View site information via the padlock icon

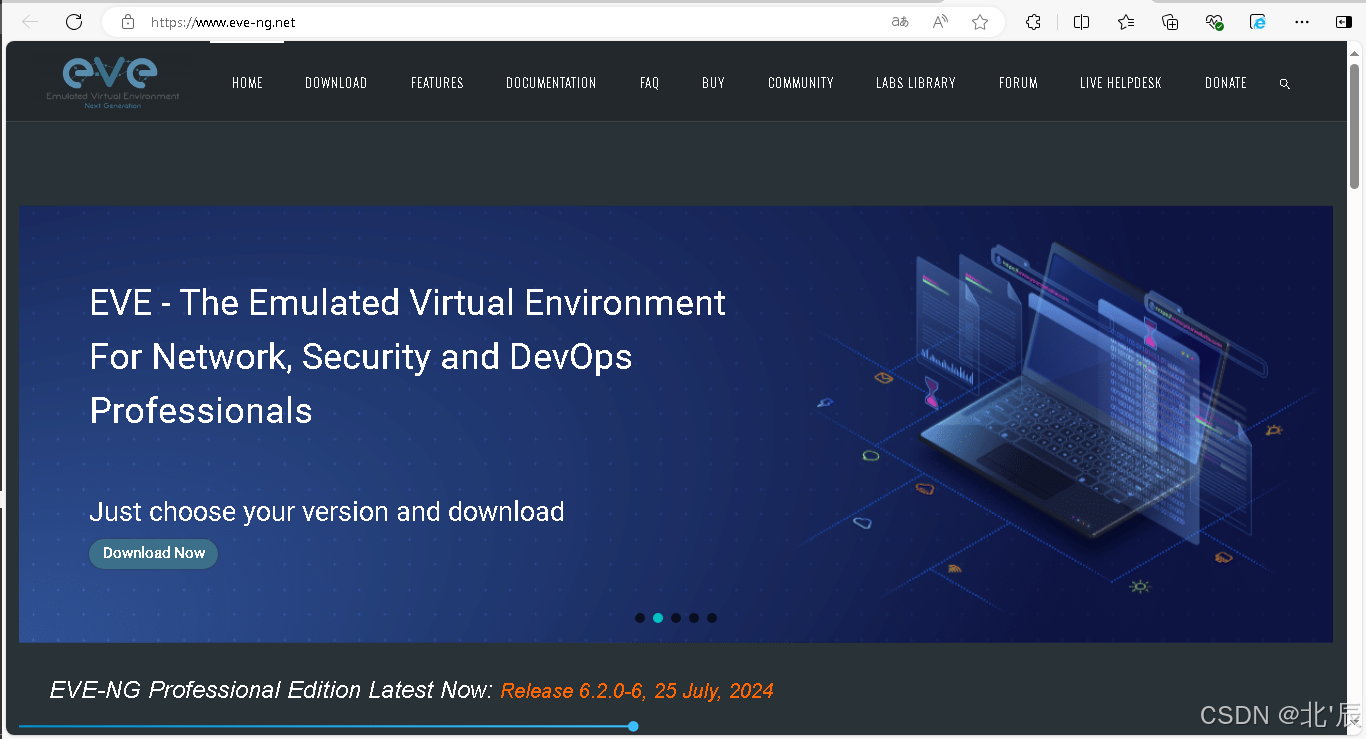coord(127,21)
